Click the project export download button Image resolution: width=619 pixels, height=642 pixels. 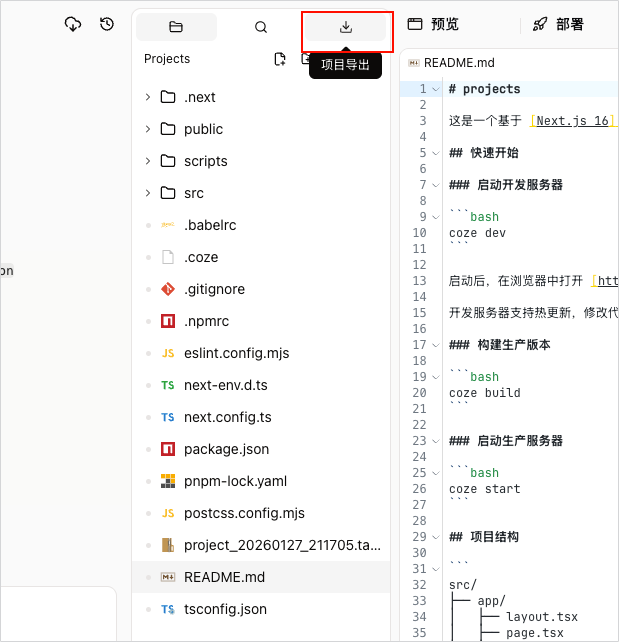346,27
